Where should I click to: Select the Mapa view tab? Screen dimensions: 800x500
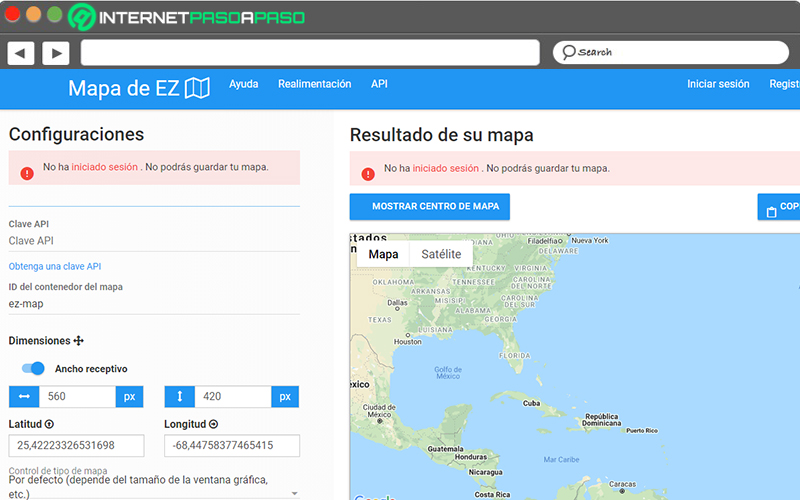pos(383,254)
